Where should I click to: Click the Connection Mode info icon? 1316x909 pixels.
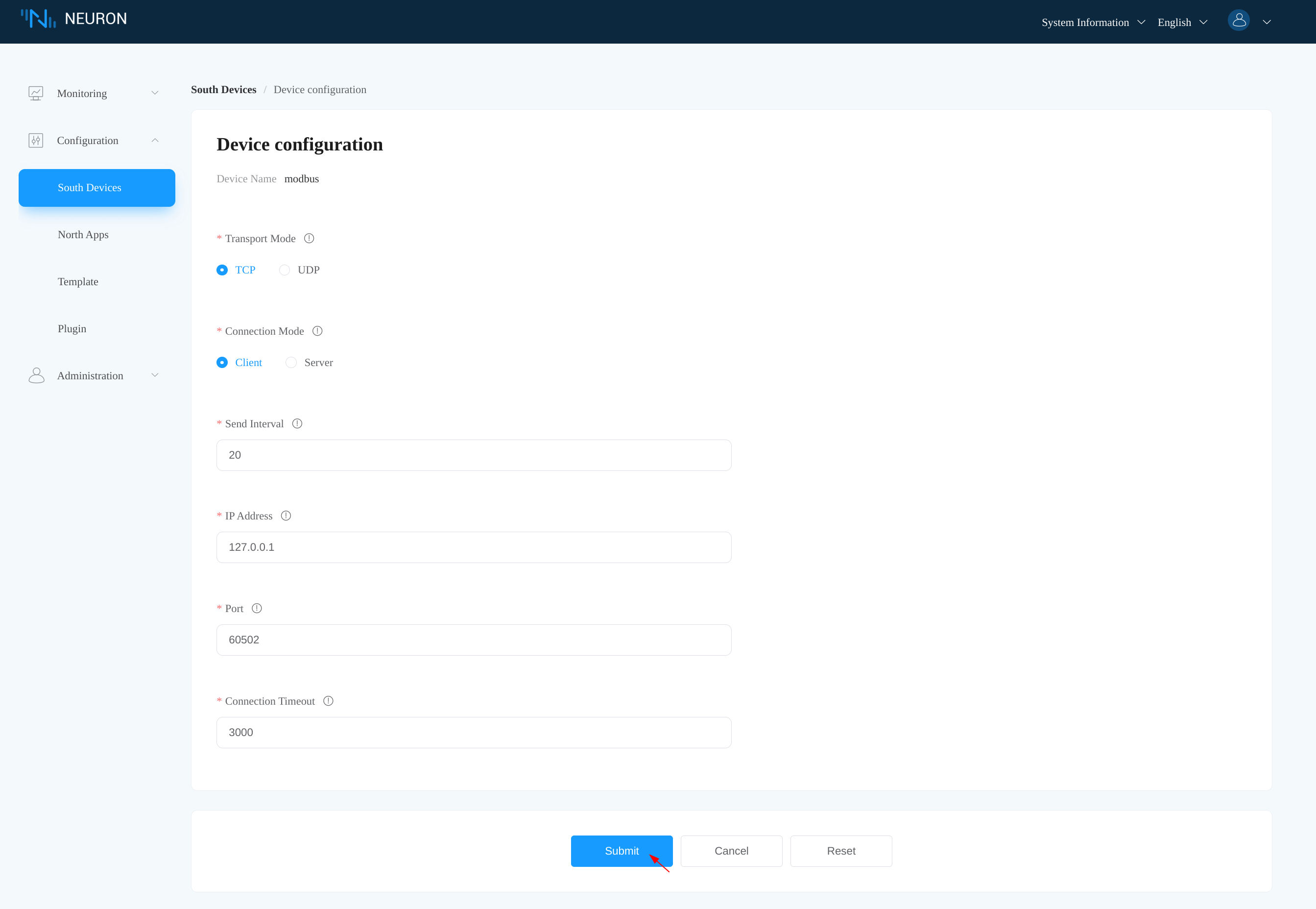coord(318,331)
